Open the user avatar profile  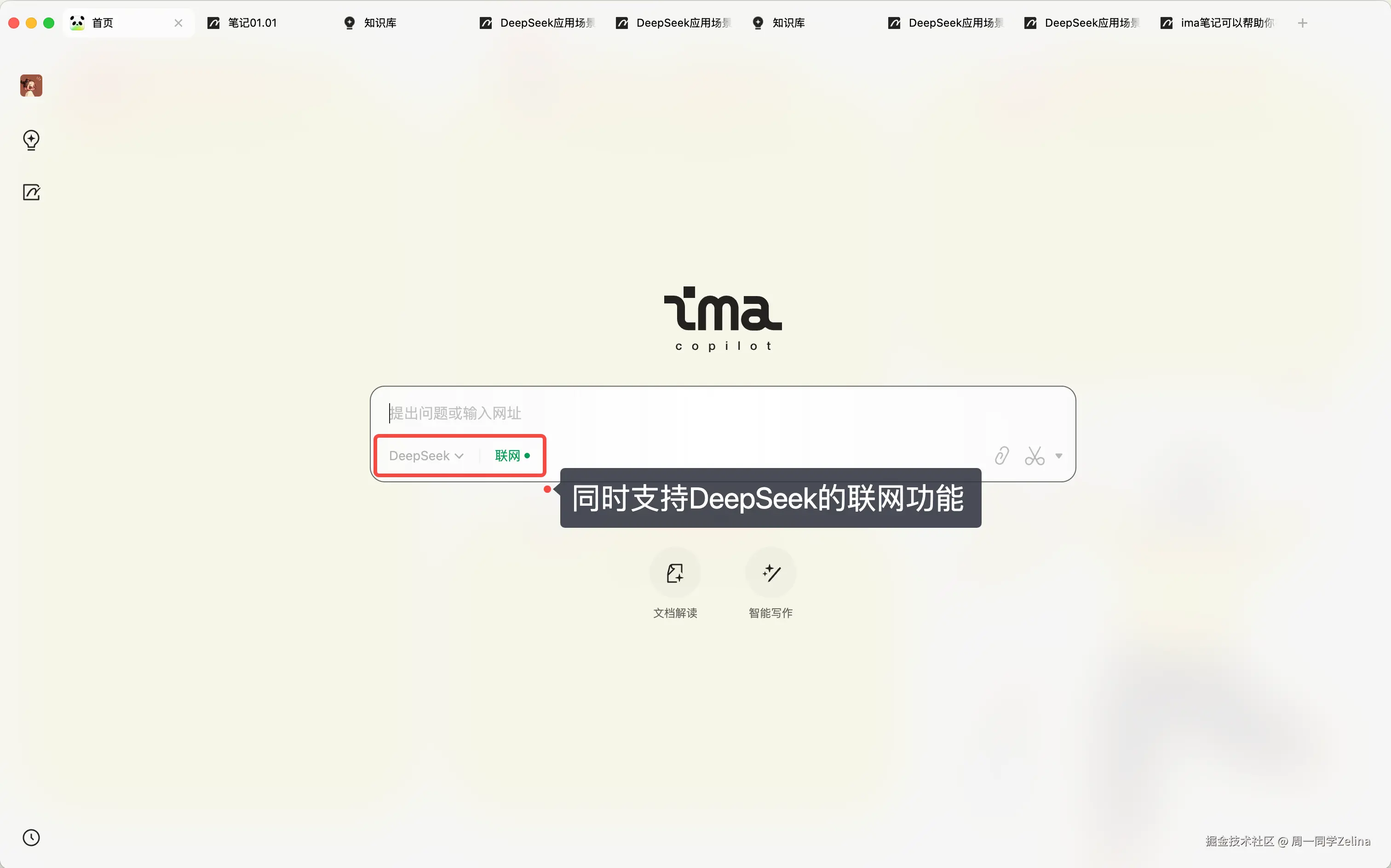click(x=31, y=86)
